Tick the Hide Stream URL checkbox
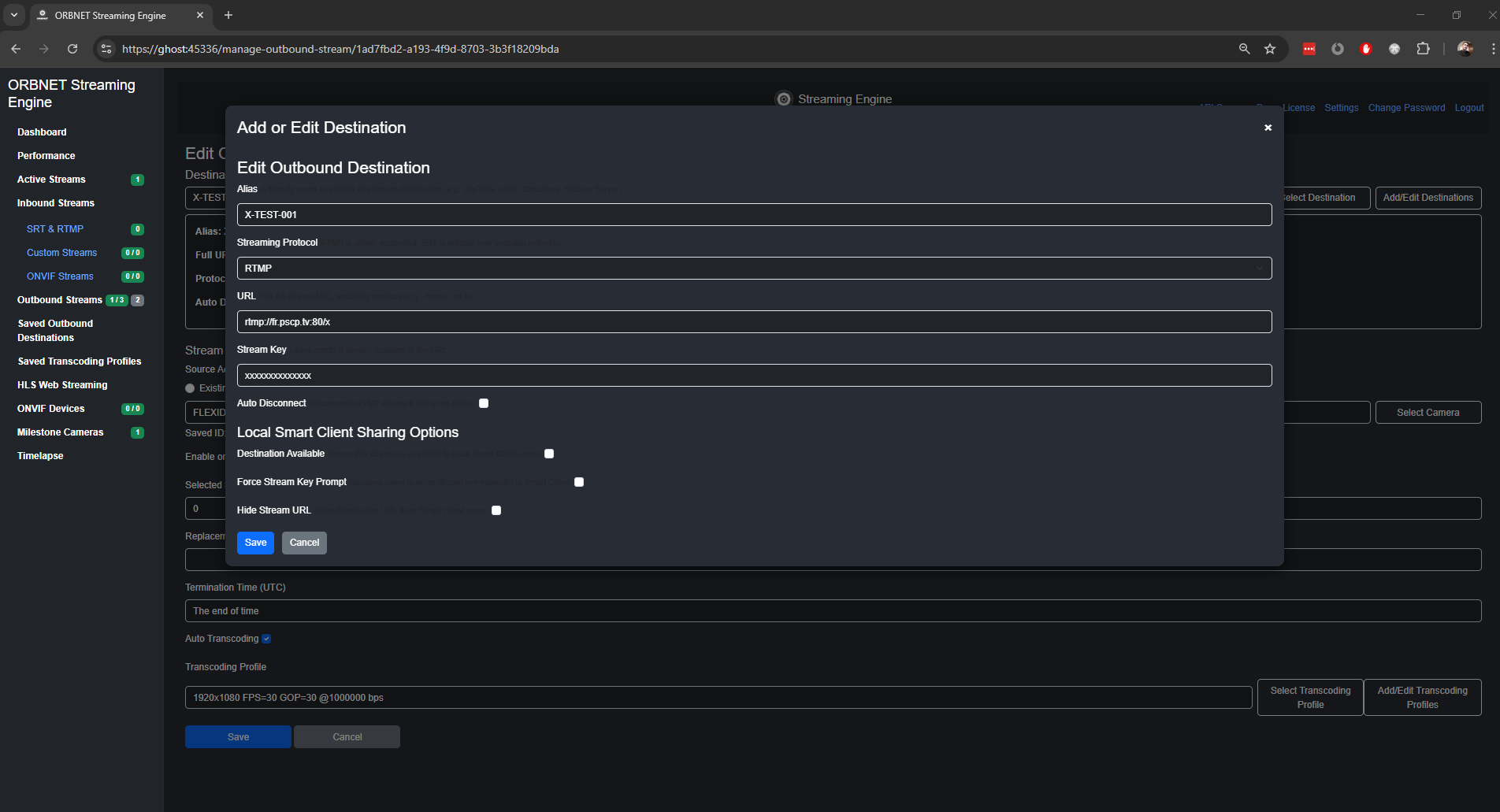Screen dimensions: 1500x812 pos(496,510)
